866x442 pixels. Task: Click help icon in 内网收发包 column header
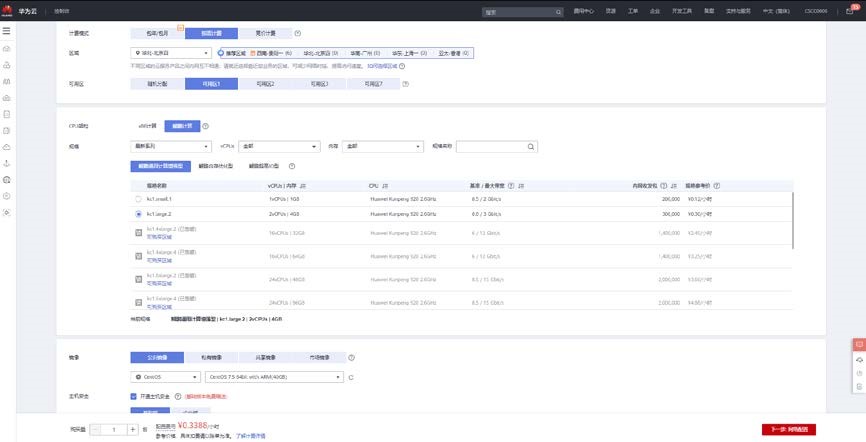[664, 186]
